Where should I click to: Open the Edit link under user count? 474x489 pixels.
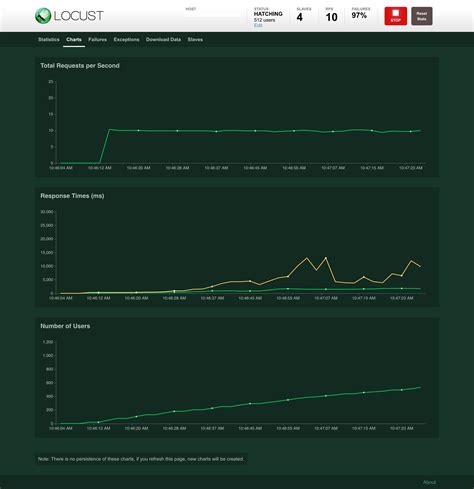[258, 25]
